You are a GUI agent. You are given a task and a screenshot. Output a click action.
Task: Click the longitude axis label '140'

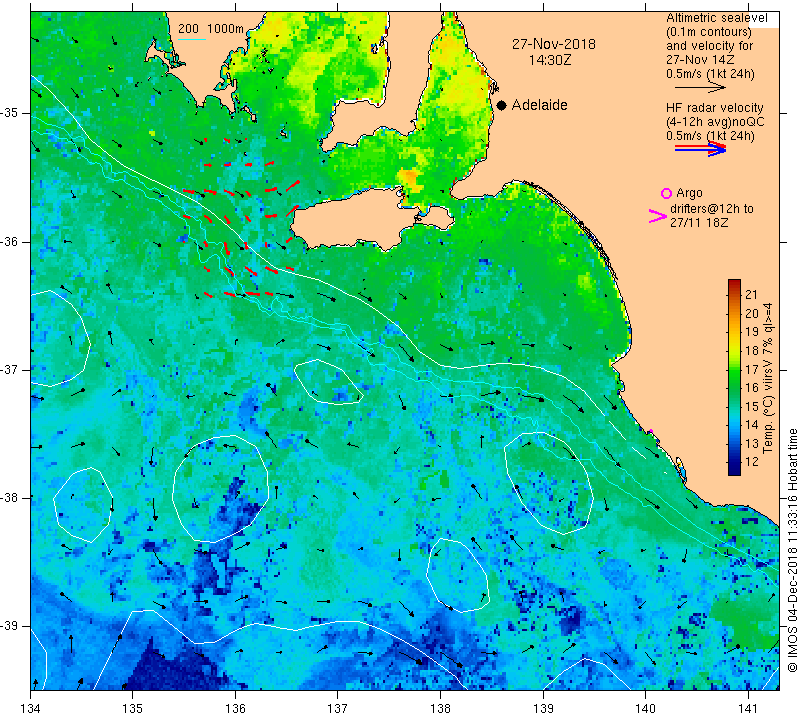click(645, 709)
